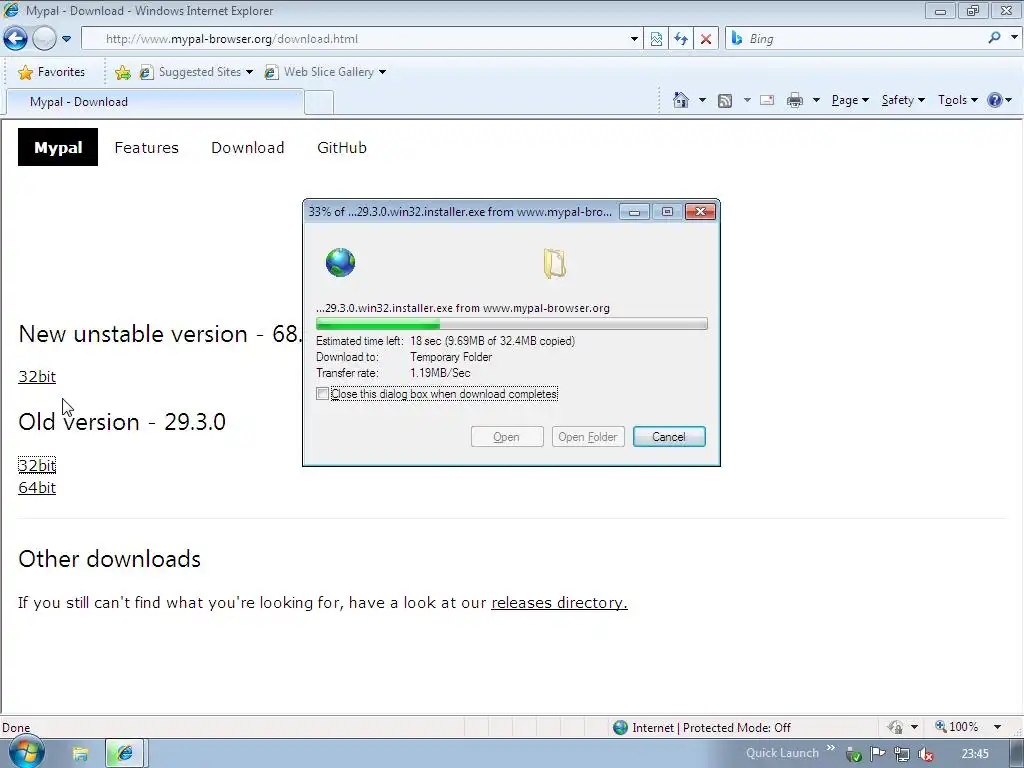Open the GitHub page link
The height and width of the screenshot is (768, 1024).
click(342, 148)
